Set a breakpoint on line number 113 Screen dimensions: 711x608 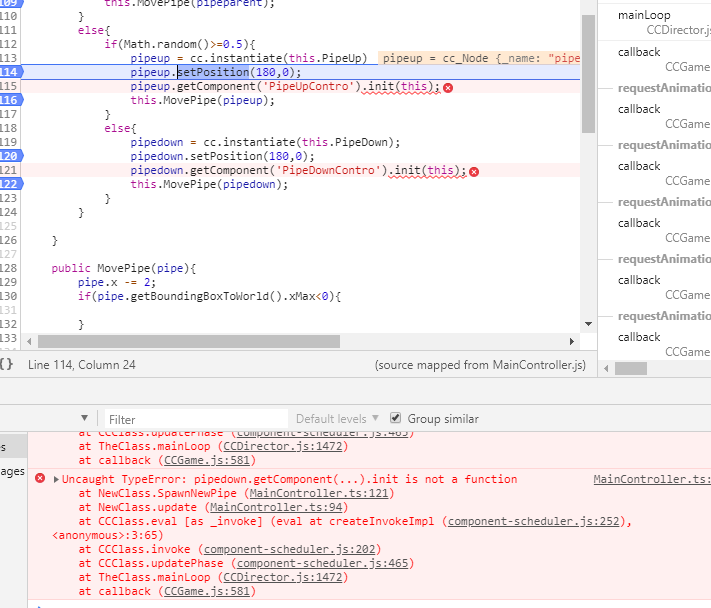tap(9, 58)
